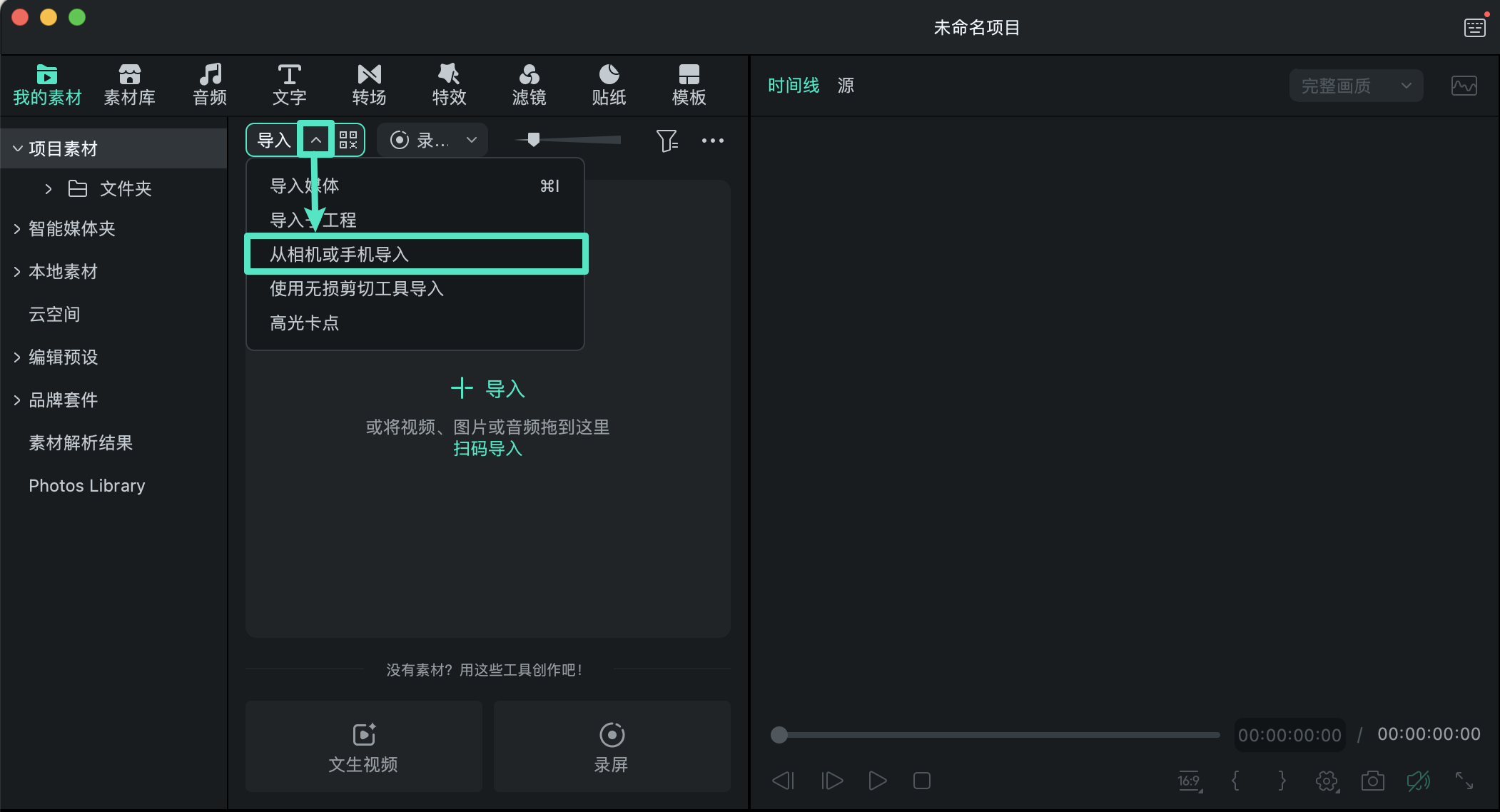The width and height of the screenshot is (1500, 812).
Task: Click the QR code scan import icon
Action: coord(348,140)
